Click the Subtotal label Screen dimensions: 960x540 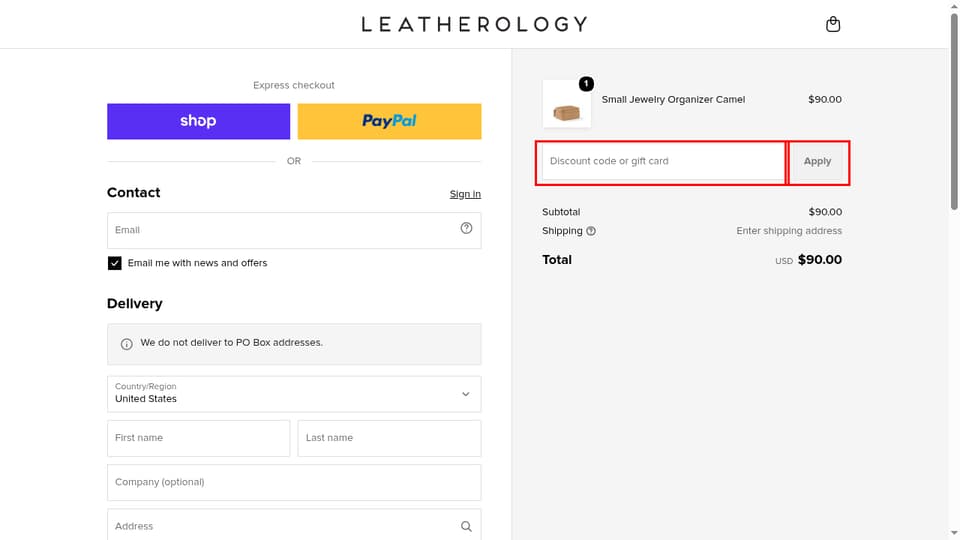(x=561, y=212)
